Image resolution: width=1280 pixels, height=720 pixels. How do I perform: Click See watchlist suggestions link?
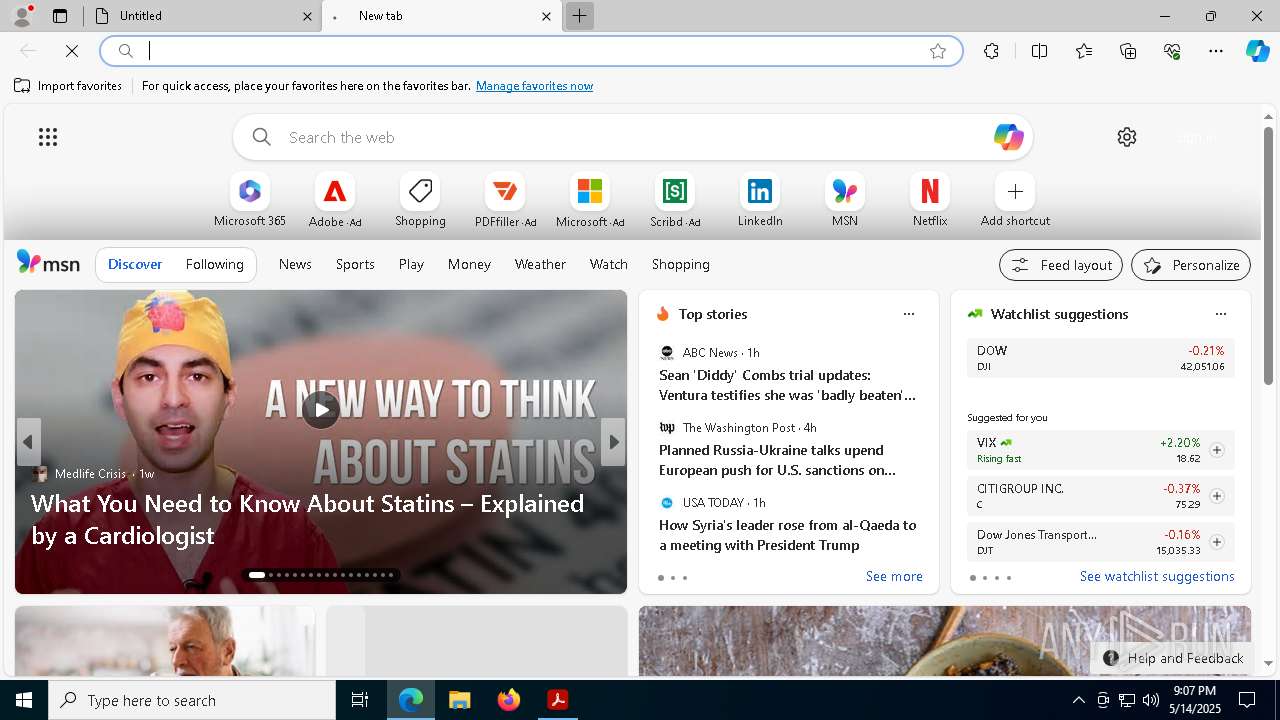(1157, 576)
